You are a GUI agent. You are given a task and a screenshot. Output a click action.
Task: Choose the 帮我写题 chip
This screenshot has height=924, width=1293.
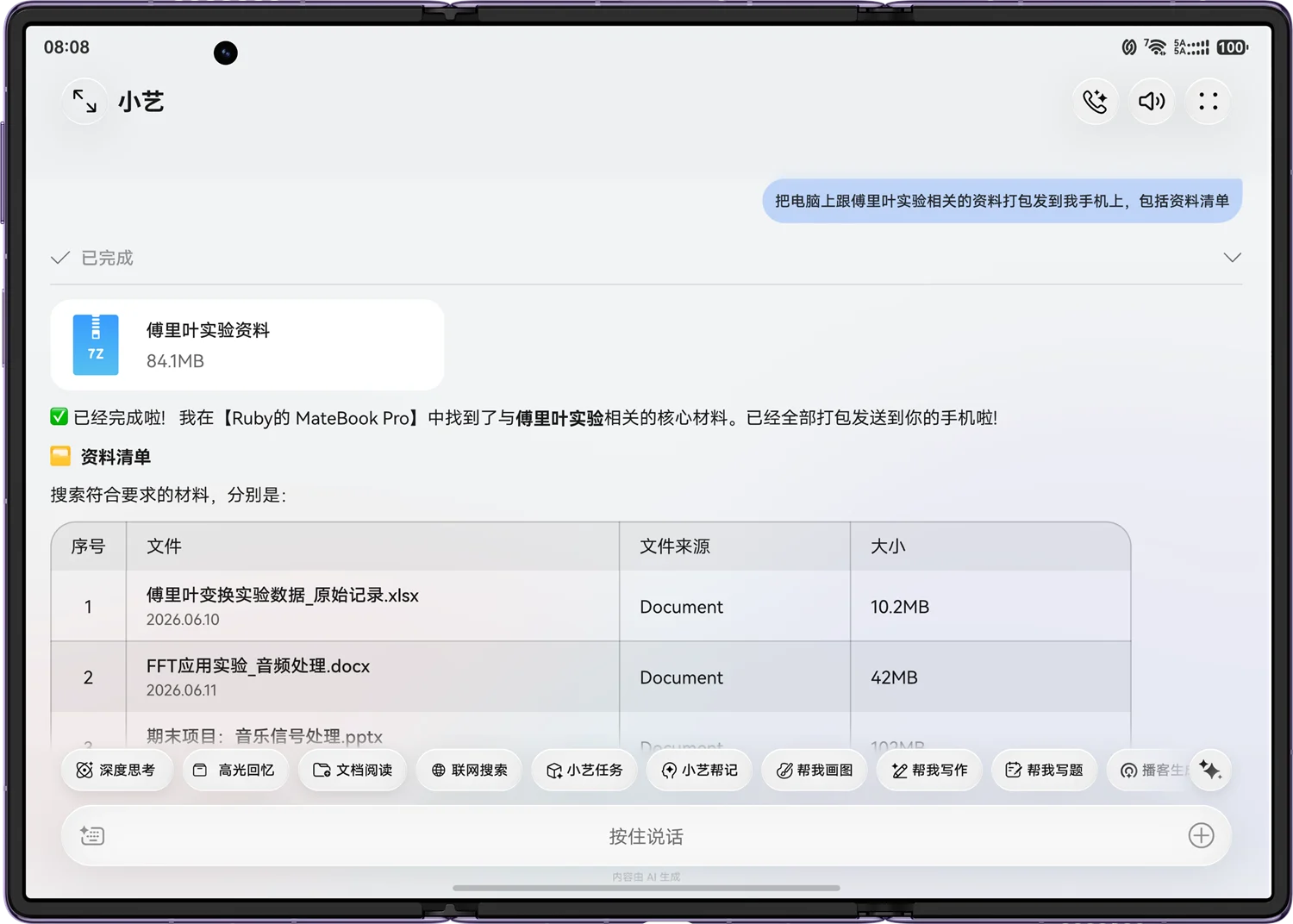1044,770
